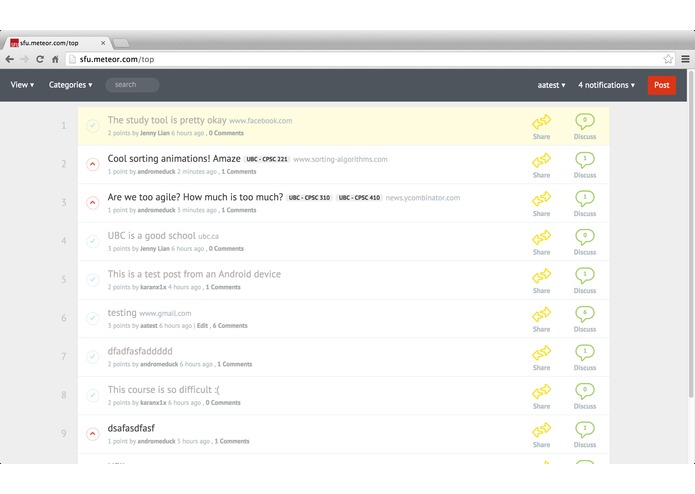Viewport: 695px width, 494px height.
Task: Click Share icon for 'The study tool is pretty okay'
Action: [541, 121]
